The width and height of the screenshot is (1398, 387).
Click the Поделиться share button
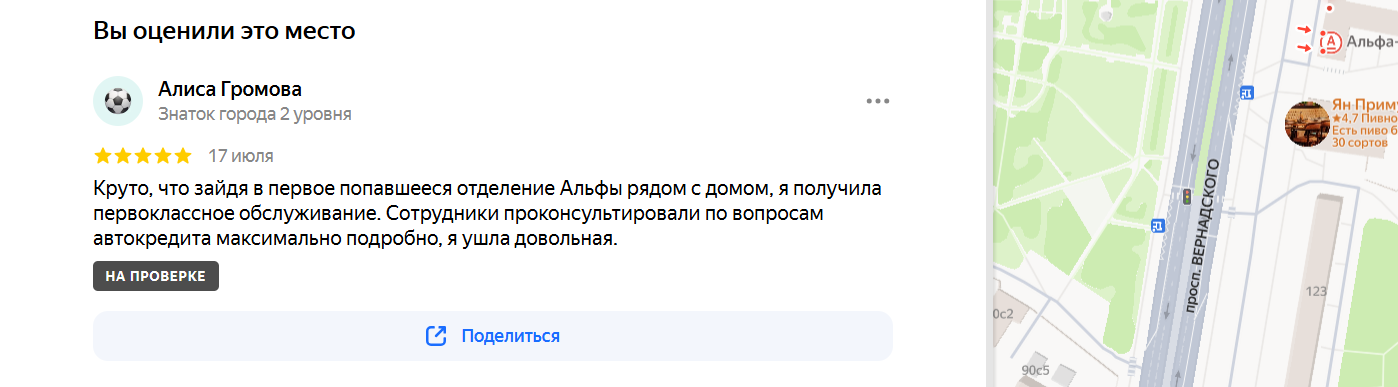492,336
